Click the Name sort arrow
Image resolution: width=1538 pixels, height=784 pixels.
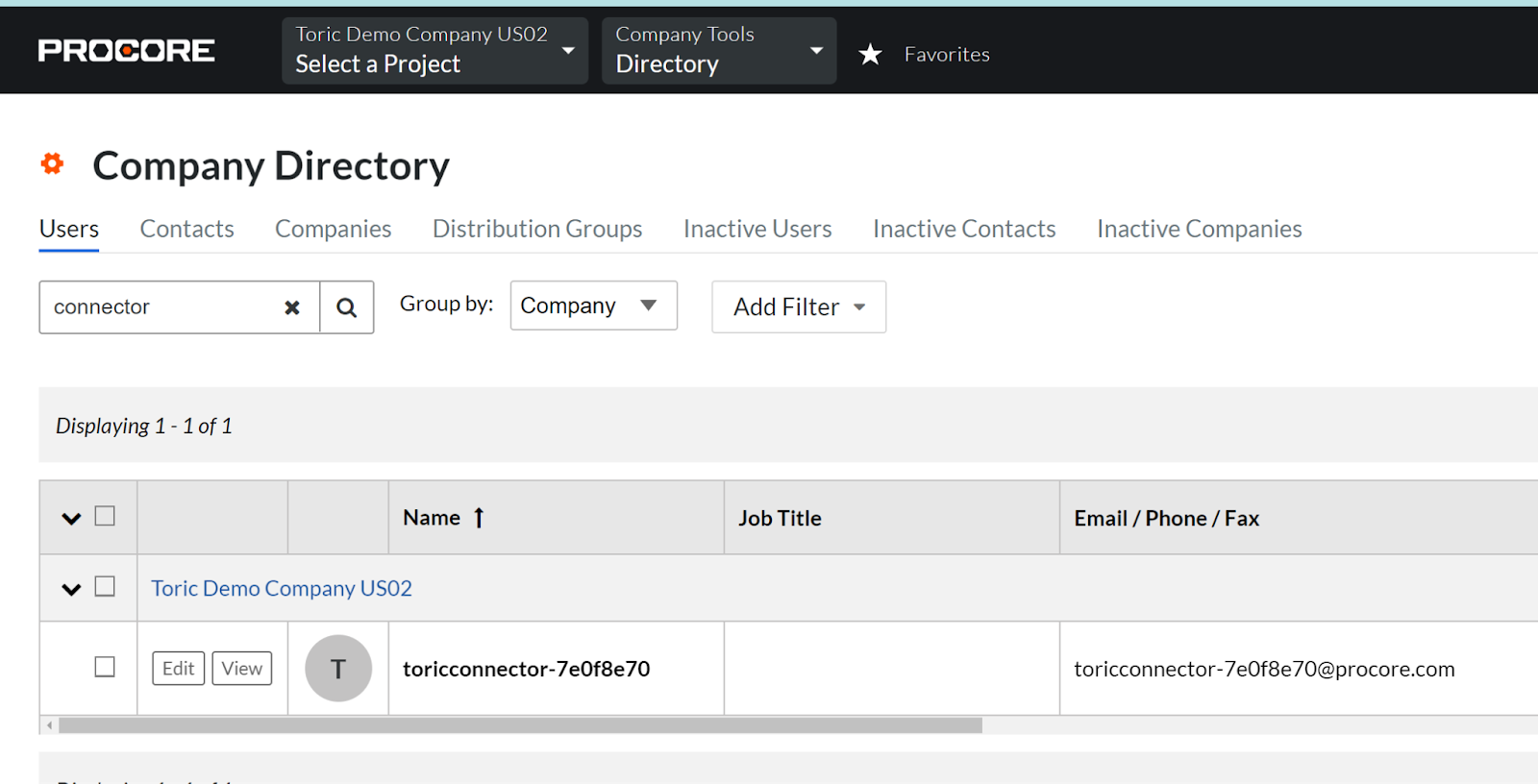pyautogui.click(x=479, y=518)
